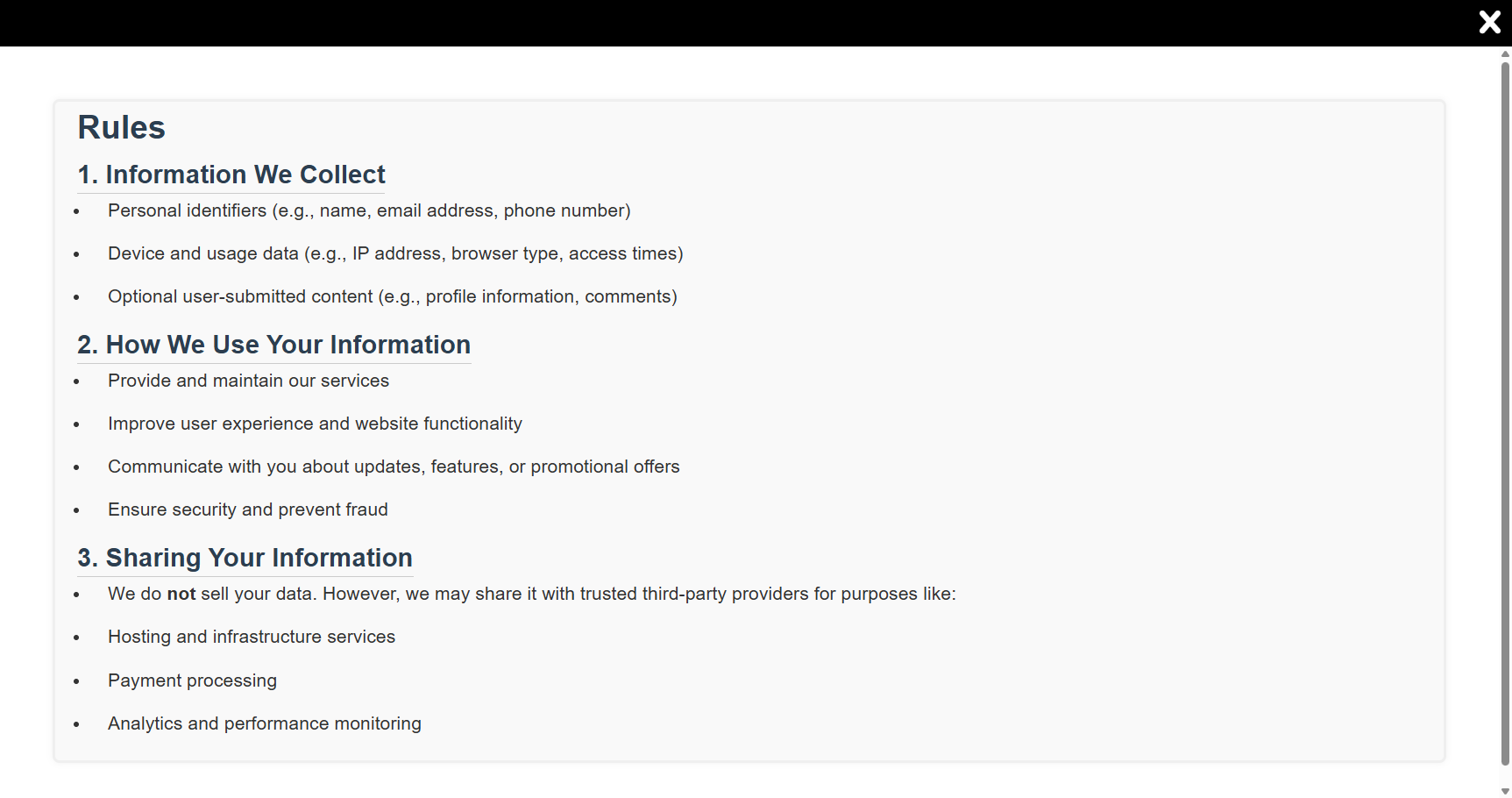Click the "Device and usage data" line
1512x798 pixels.
395,253
